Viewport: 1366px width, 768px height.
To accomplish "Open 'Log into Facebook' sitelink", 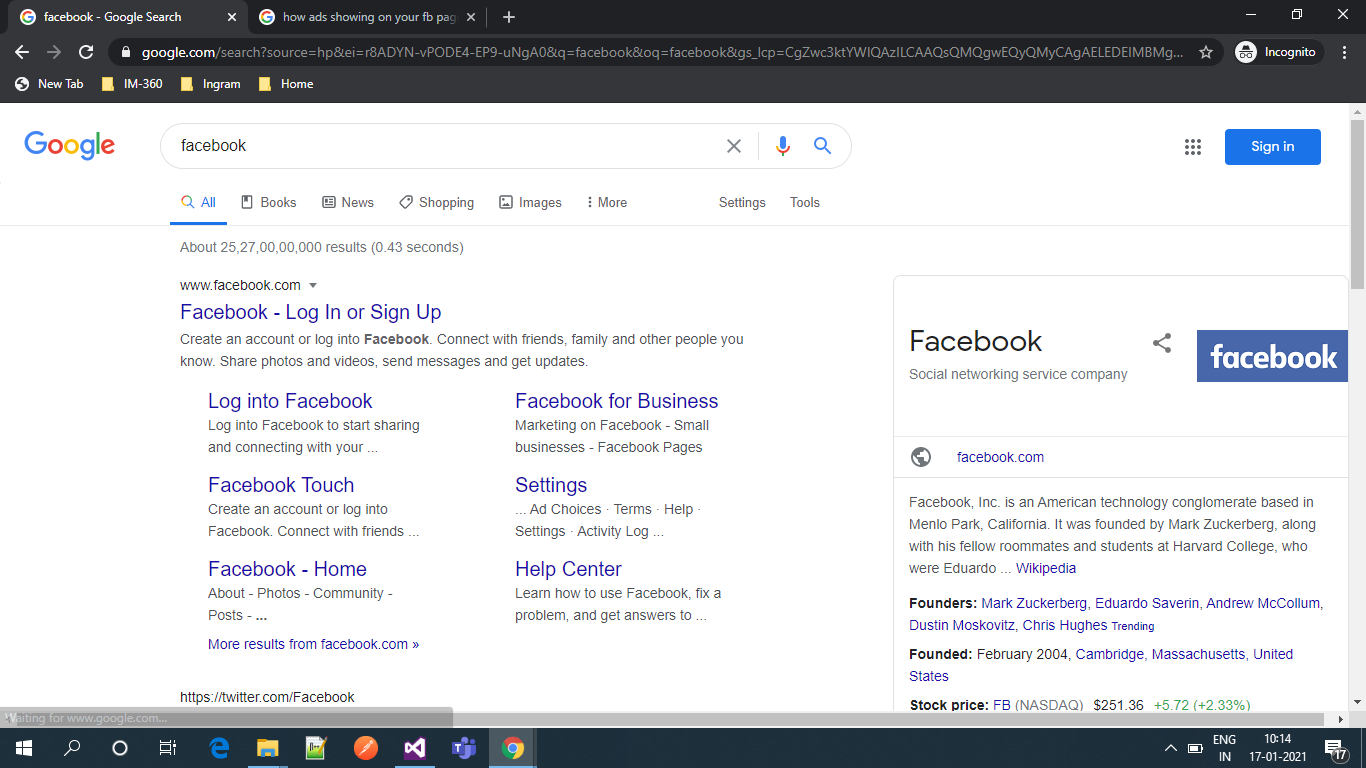I will (290, 401).
